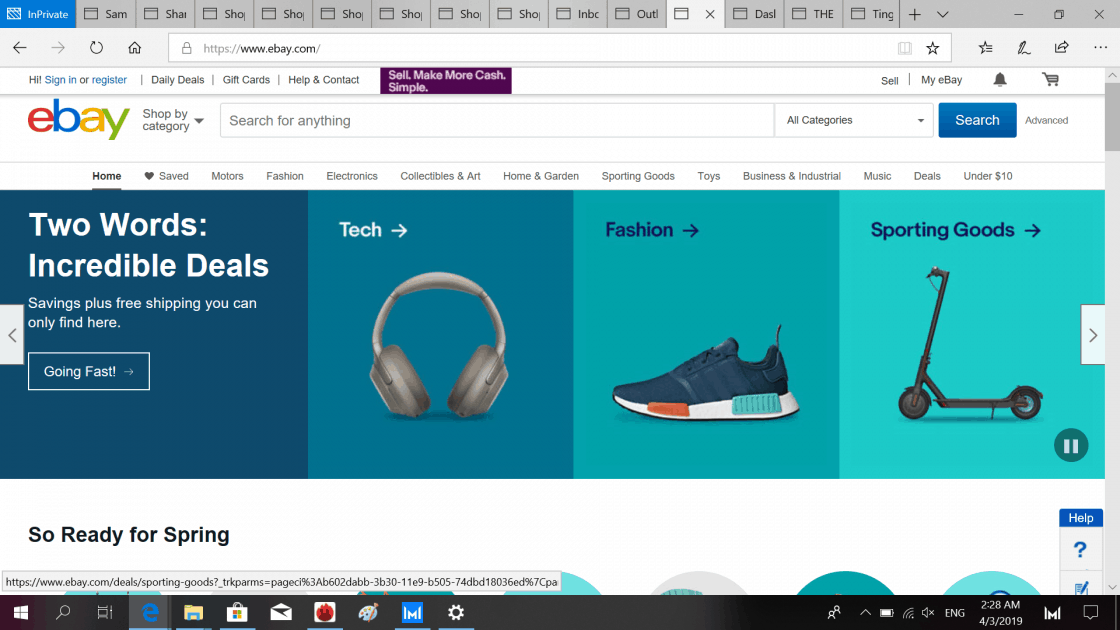Open Sporting Goods navigation item
The width and height of the screenshot is (1120, 630).
[638, 176]
